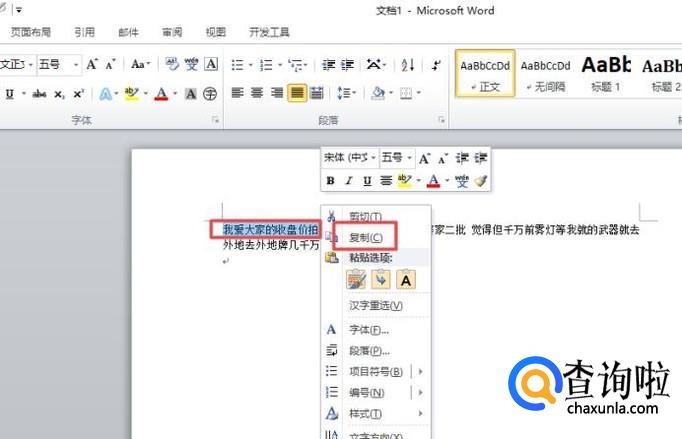Choose Merge Formatting paste option icon
The width and height of the screenshot is (682, 439).
pyautogui.click(x=381, y=279)
